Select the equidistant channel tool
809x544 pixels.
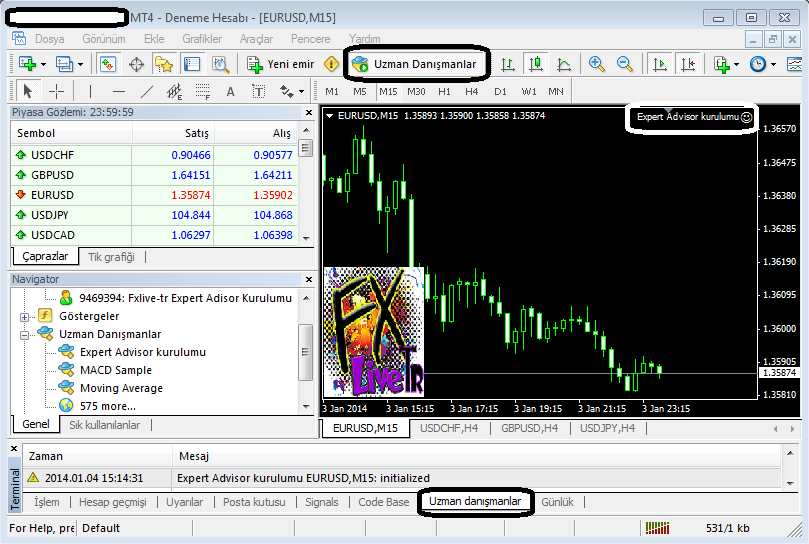[x=174, y=91]
